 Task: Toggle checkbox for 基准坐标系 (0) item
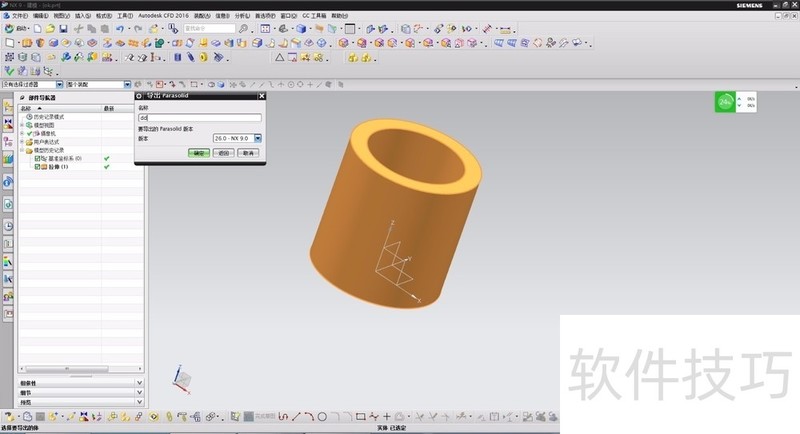click(37, 158)
